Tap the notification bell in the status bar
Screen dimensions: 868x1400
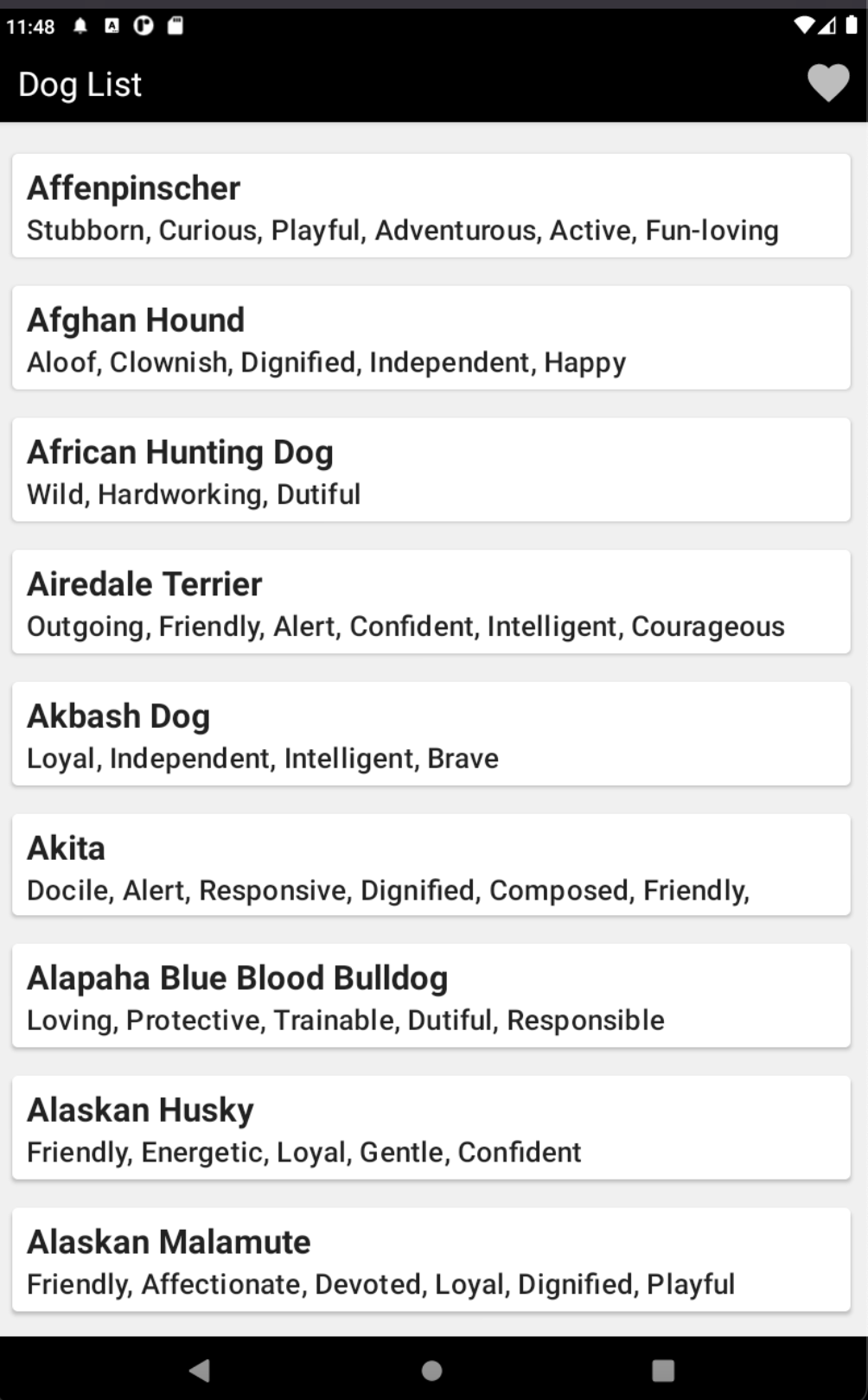(80, 26)
